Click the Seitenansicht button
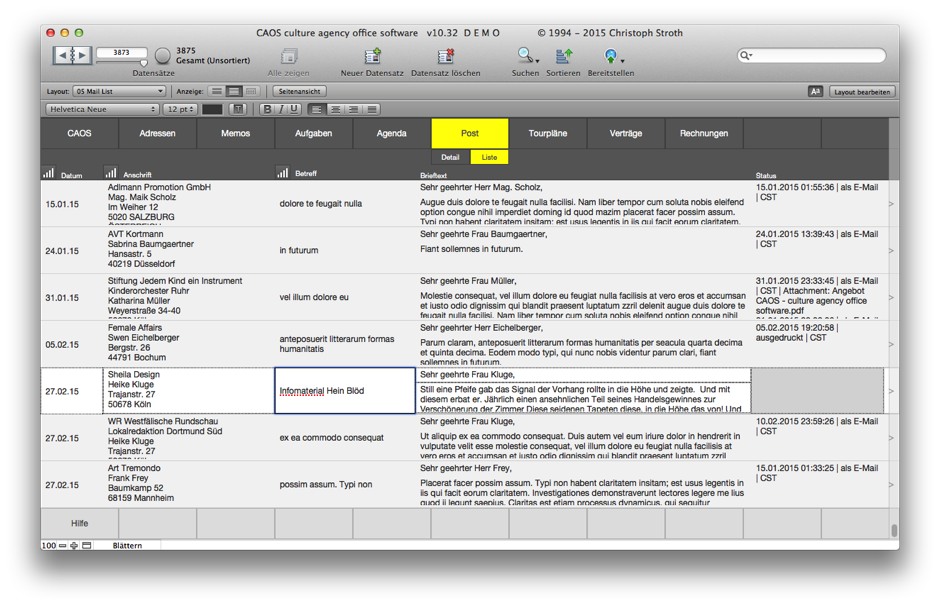The height and width of the screenshot is (606, 940). [x=300, y=92]
